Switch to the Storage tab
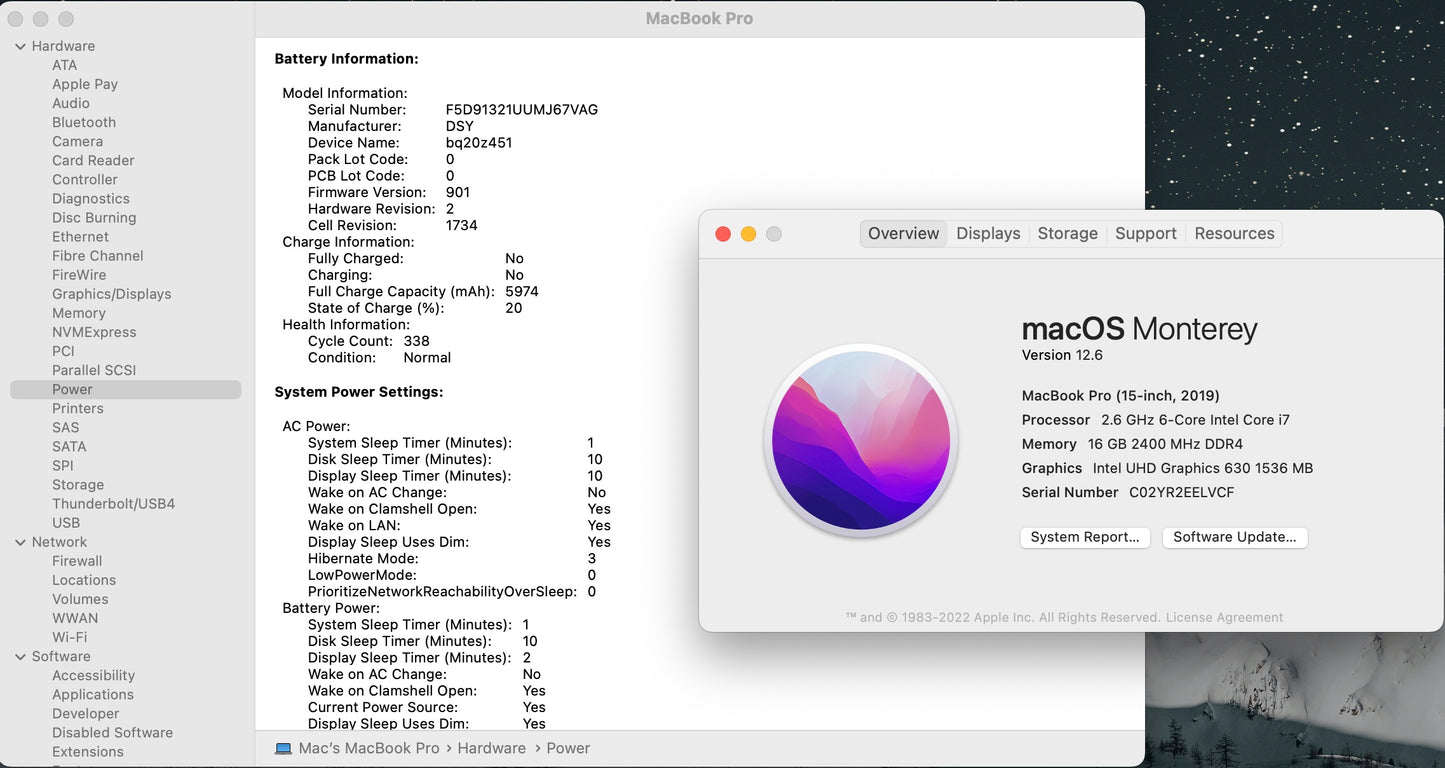 point(1067,233)
